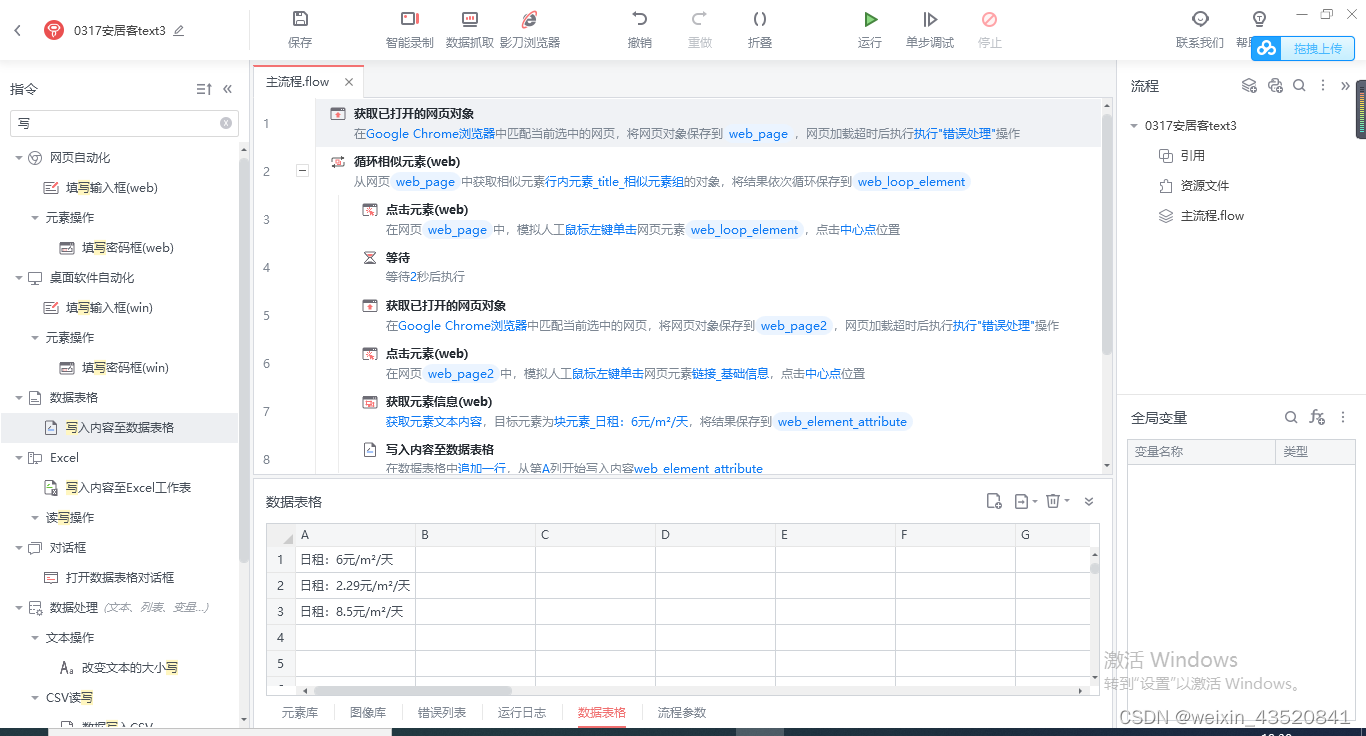Image resolution: width=1366 pixels, height=736 pixels.
Task: Click the 停止 stop icon
Action: [x=990, y=19]
